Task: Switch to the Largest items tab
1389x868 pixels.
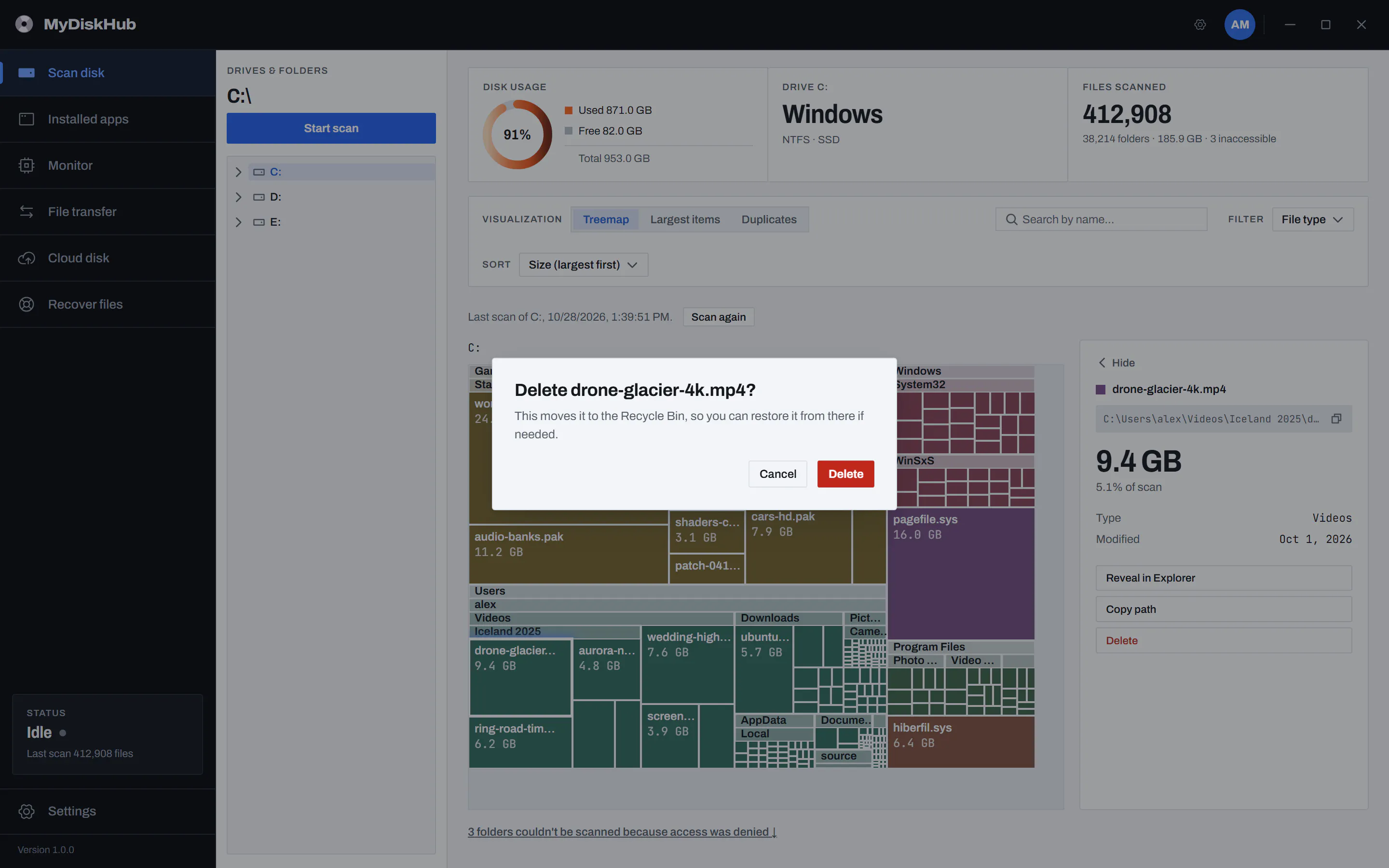Action: (x=685, y=219)
